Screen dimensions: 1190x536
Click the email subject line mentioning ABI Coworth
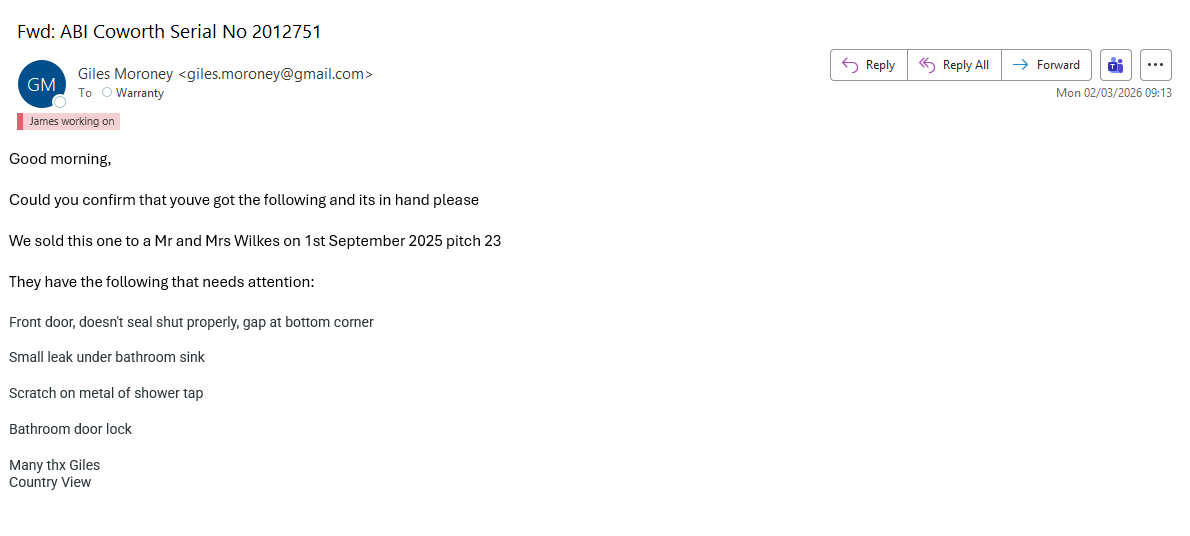169,31
